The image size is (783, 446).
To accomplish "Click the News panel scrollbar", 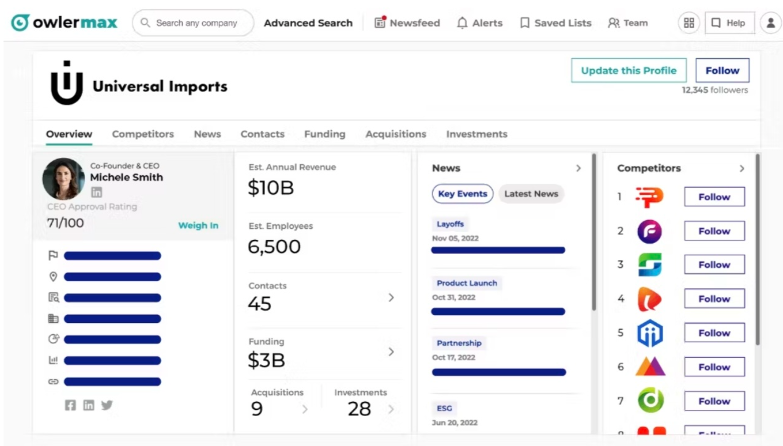I will [x=594, y=232].
